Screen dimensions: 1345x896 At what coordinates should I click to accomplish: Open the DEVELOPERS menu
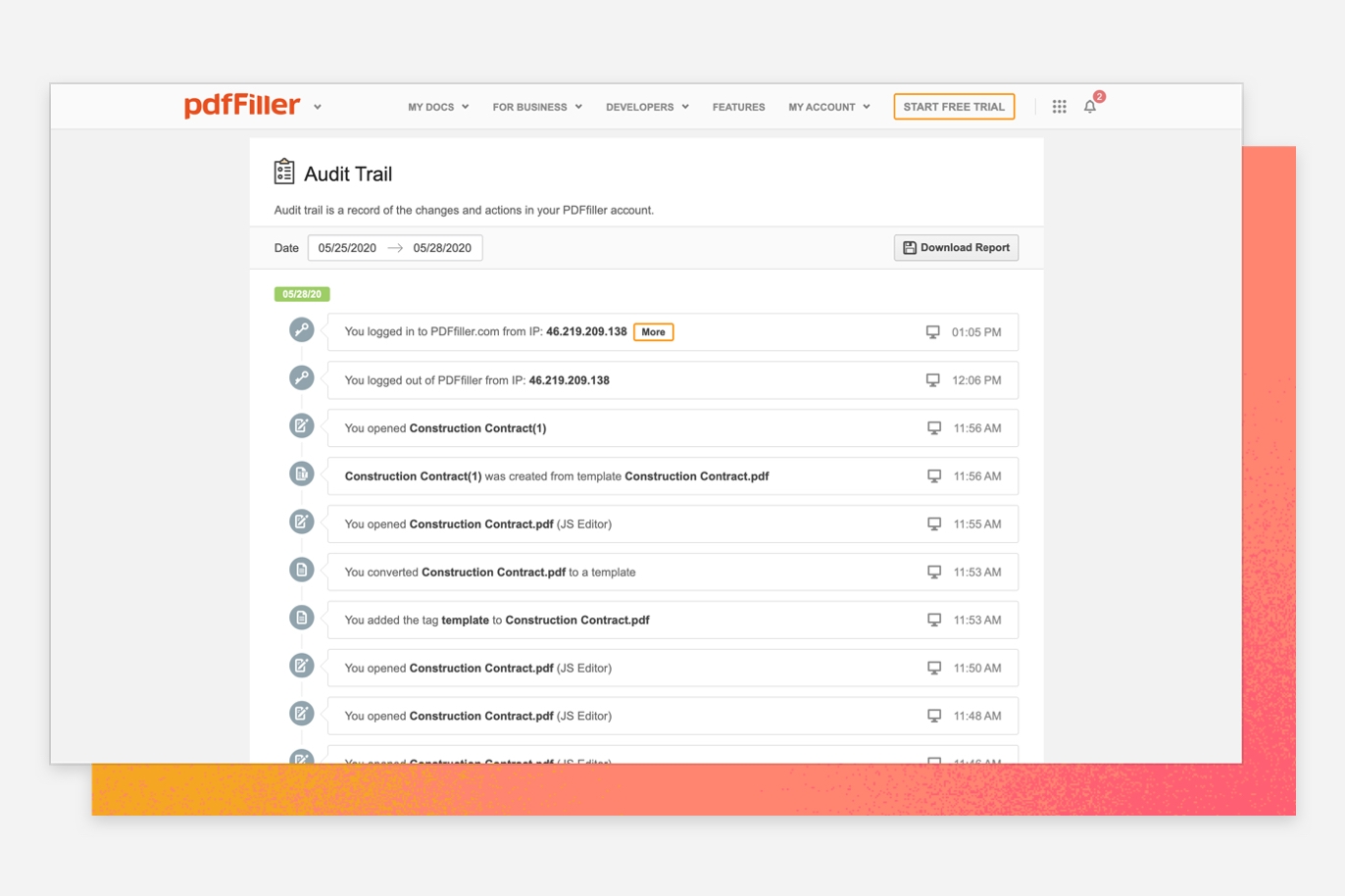point(647,107)
